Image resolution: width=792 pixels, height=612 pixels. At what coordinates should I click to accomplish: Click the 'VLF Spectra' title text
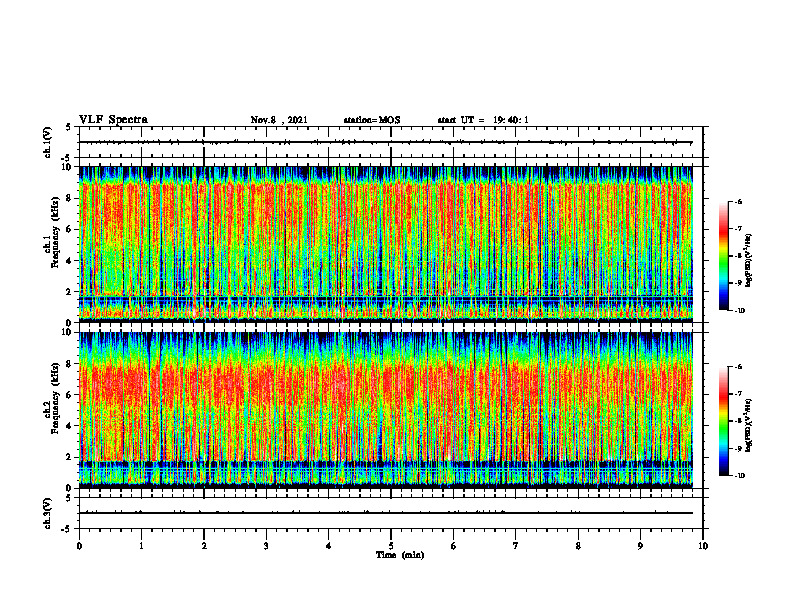(x=113, y=120)
